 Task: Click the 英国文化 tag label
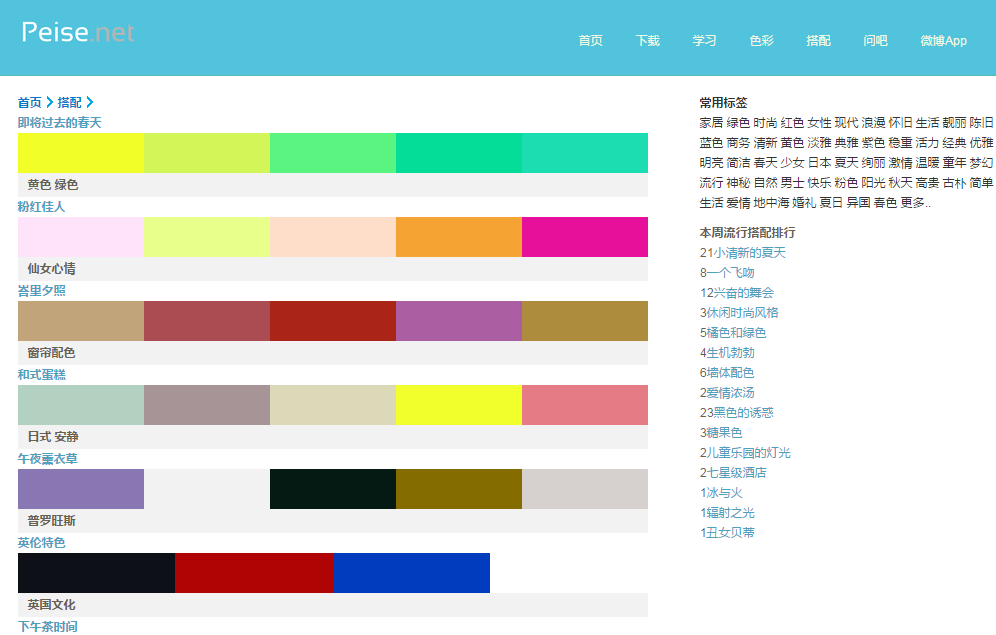[51, 605]
